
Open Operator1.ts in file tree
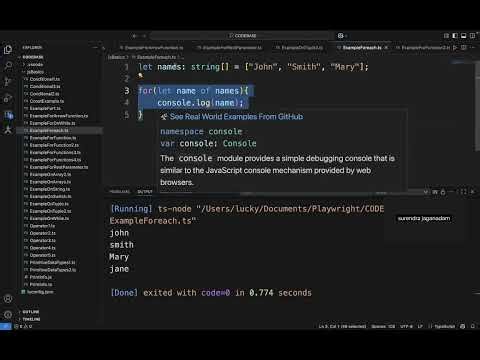[x=42, y=226]
